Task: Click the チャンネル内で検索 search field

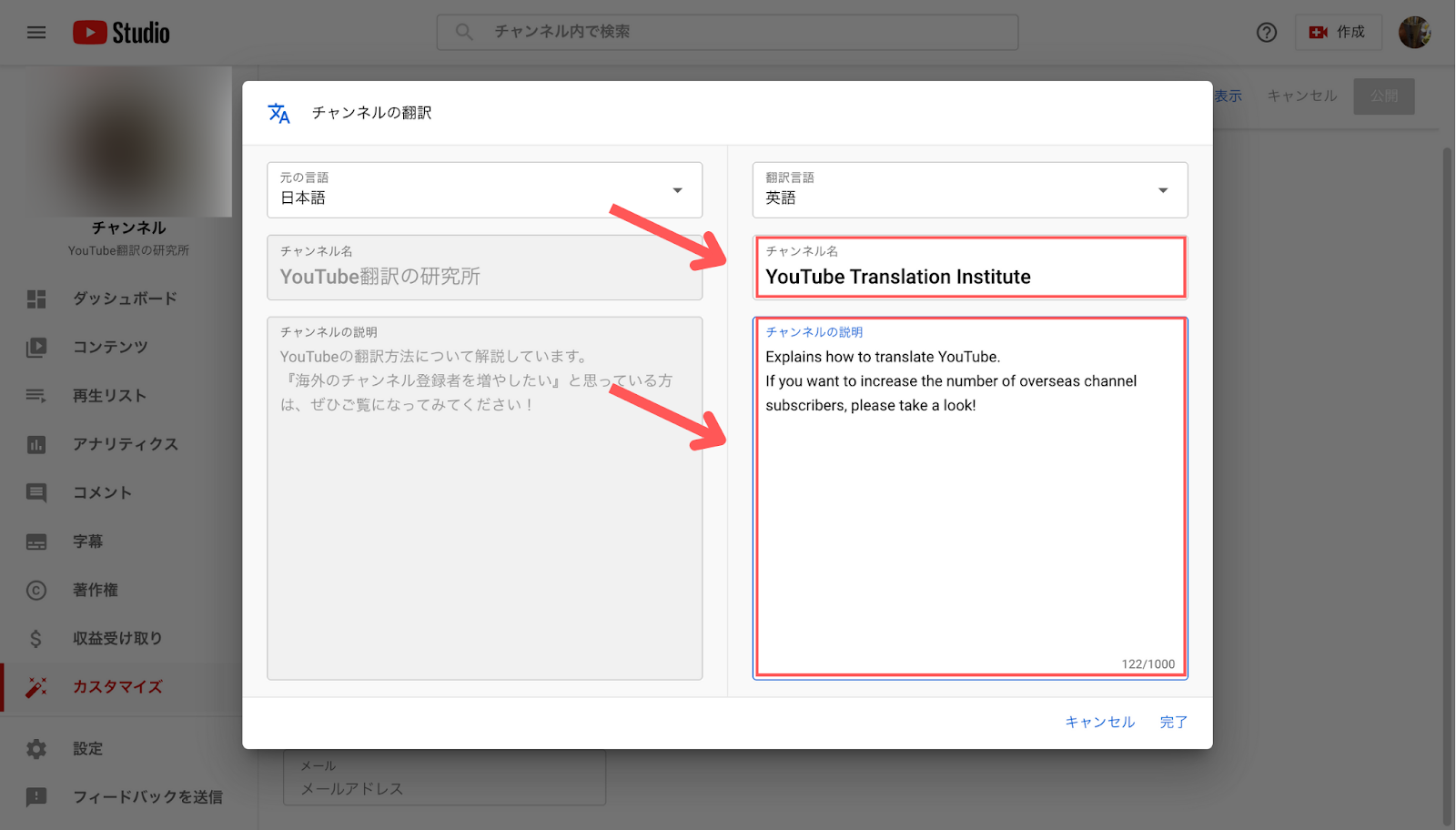Action: [727, 32]
